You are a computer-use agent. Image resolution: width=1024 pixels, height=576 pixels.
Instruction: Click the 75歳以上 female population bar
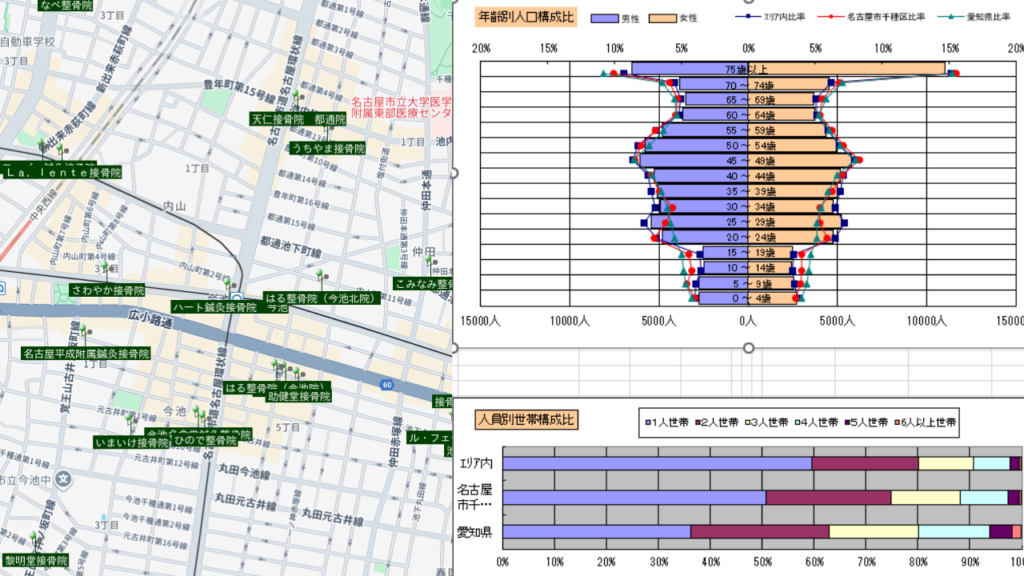click(x=846, y=69)
